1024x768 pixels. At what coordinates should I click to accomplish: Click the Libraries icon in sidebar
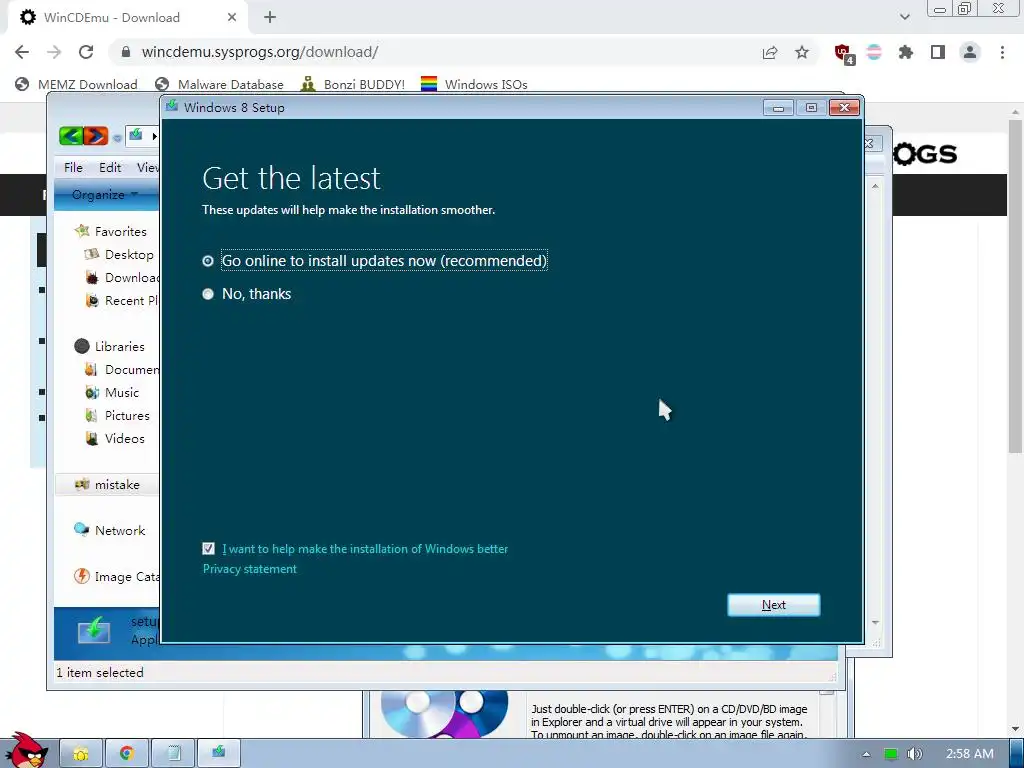(82, 346)
